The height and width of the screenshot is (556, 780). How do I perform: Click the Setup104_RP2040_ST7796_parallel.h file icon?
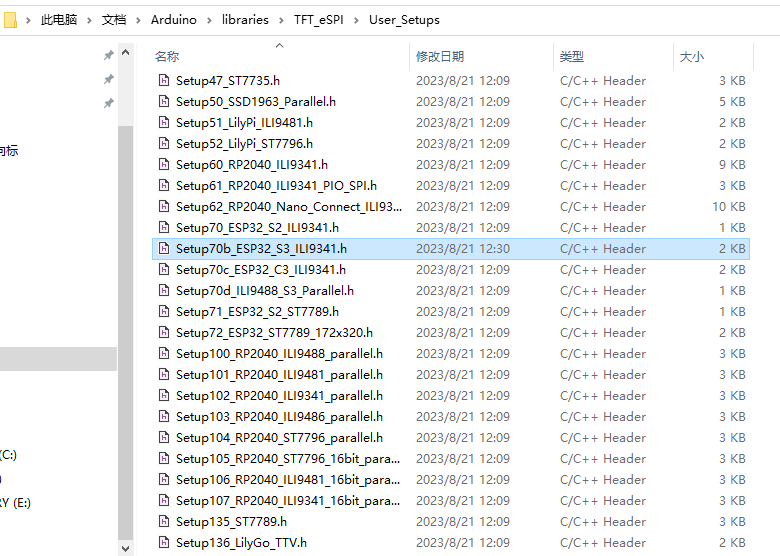[164, 438]
